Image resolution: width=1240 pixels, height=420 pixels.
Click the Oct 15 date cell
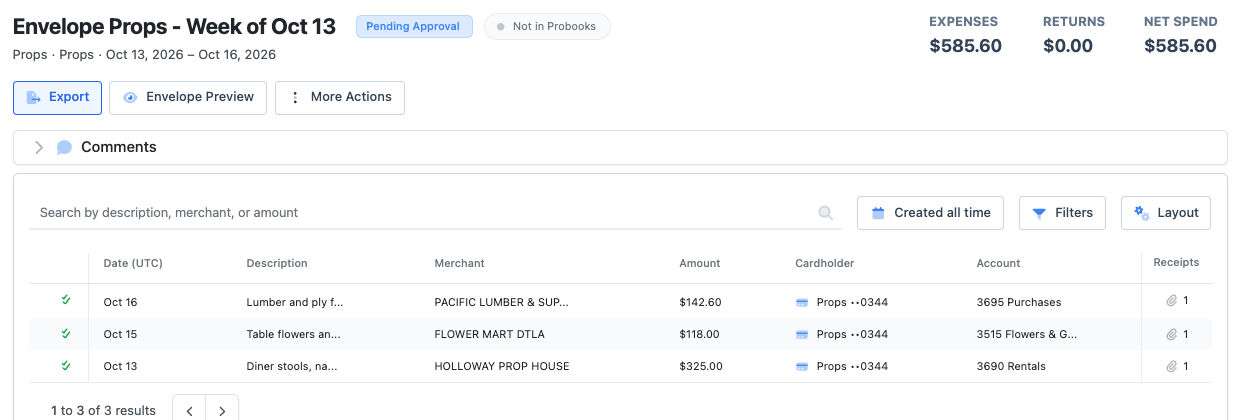120,334
